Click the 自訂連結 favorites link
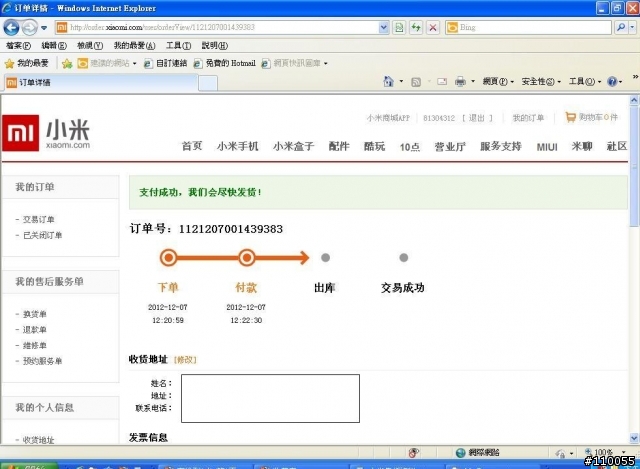 point(166,63)
